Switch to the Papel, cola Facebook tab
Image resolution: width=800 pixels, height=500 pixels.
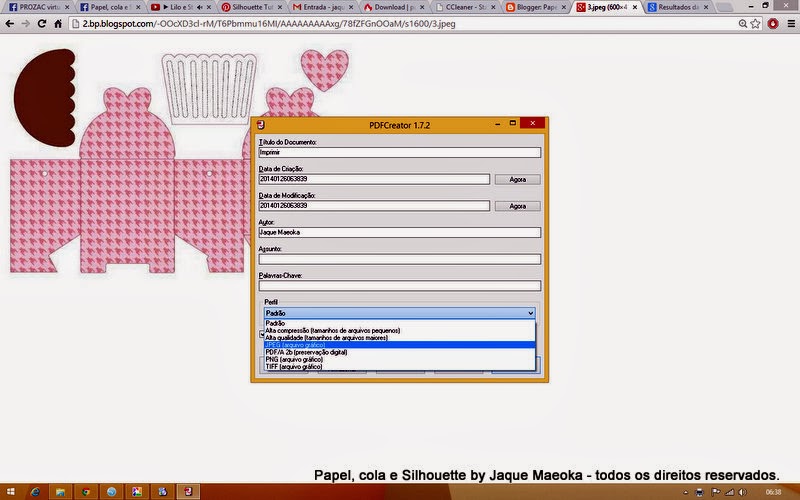pyautogui.click(x=109, y=7)
